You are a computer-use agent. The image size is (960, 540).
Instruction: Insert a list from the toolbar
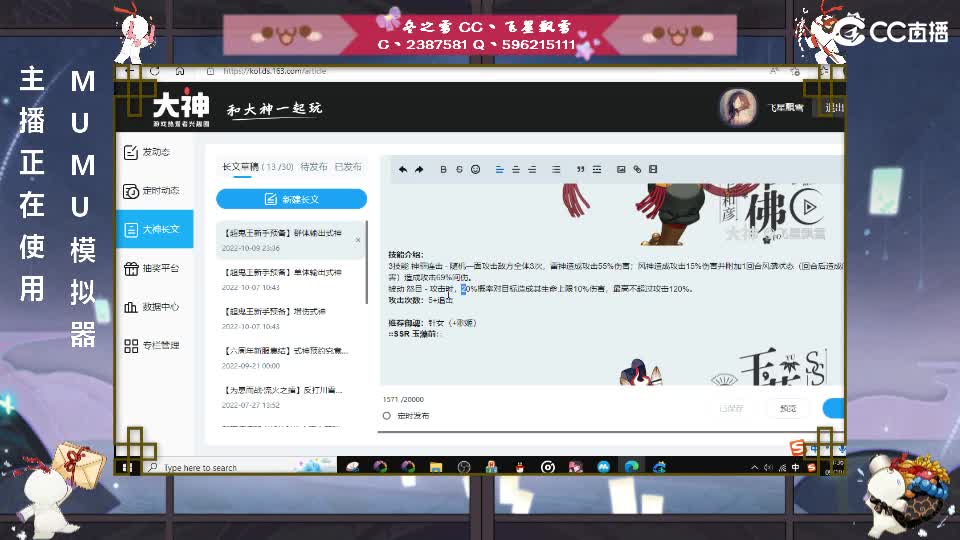click(556, 170)
